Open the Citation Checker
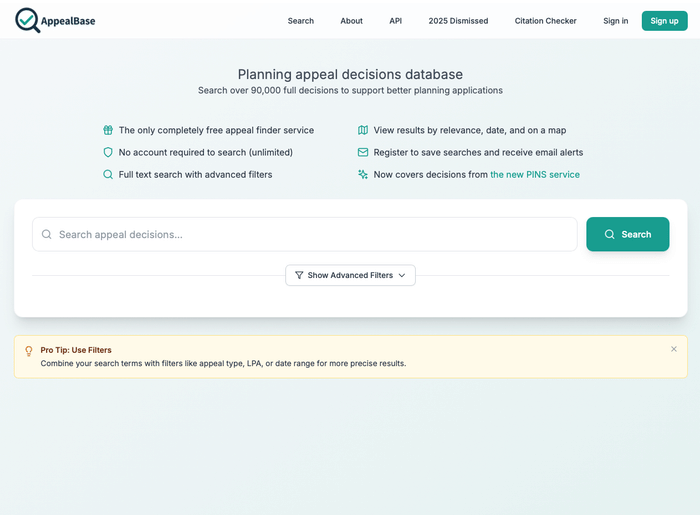This screenshot has height=515, width=700. tap(545, 21)
